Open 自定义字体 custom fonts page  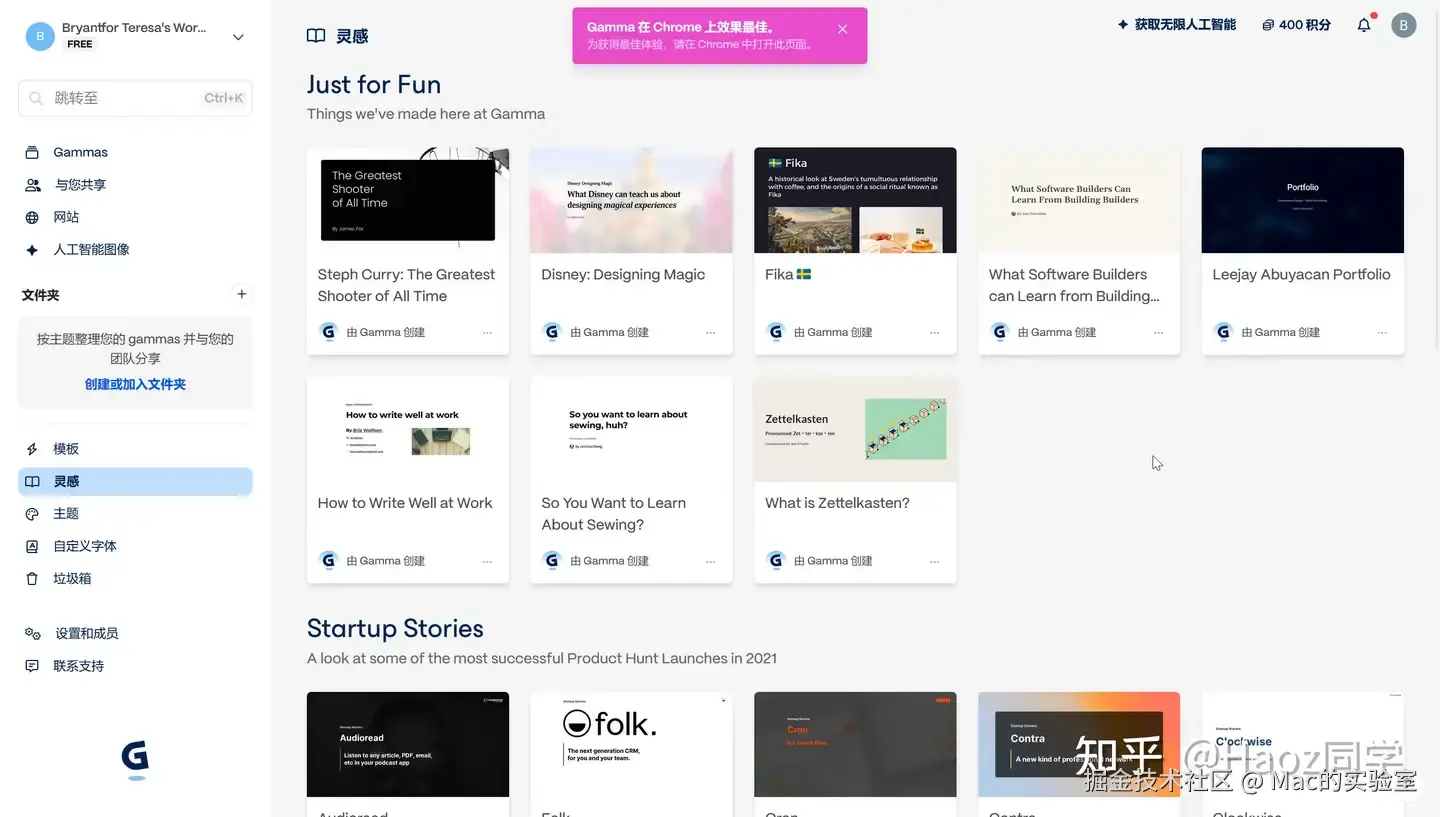tap(85, 546)
